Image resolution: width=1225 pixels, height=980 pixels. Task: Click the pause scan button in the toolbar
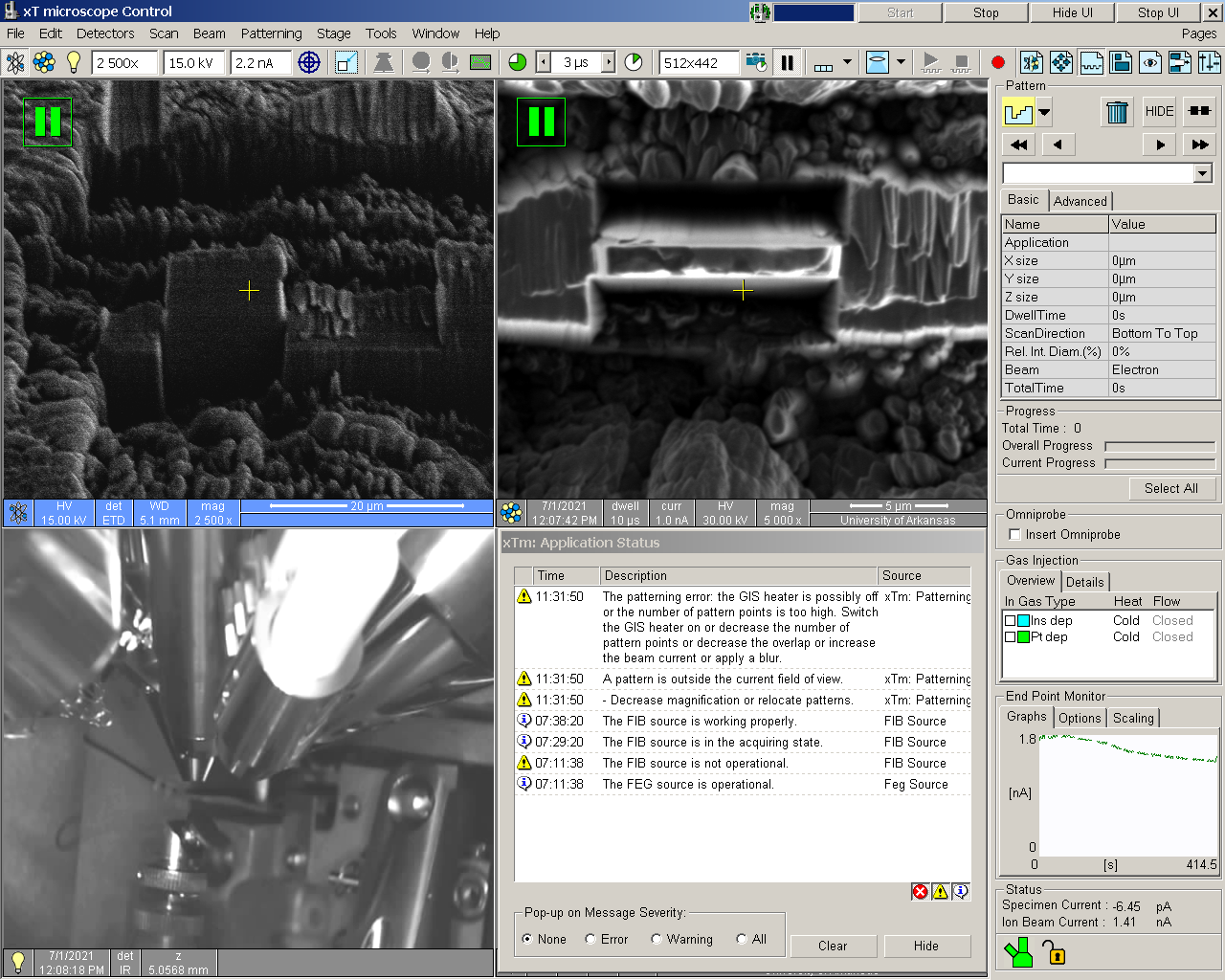pos(787,63)
